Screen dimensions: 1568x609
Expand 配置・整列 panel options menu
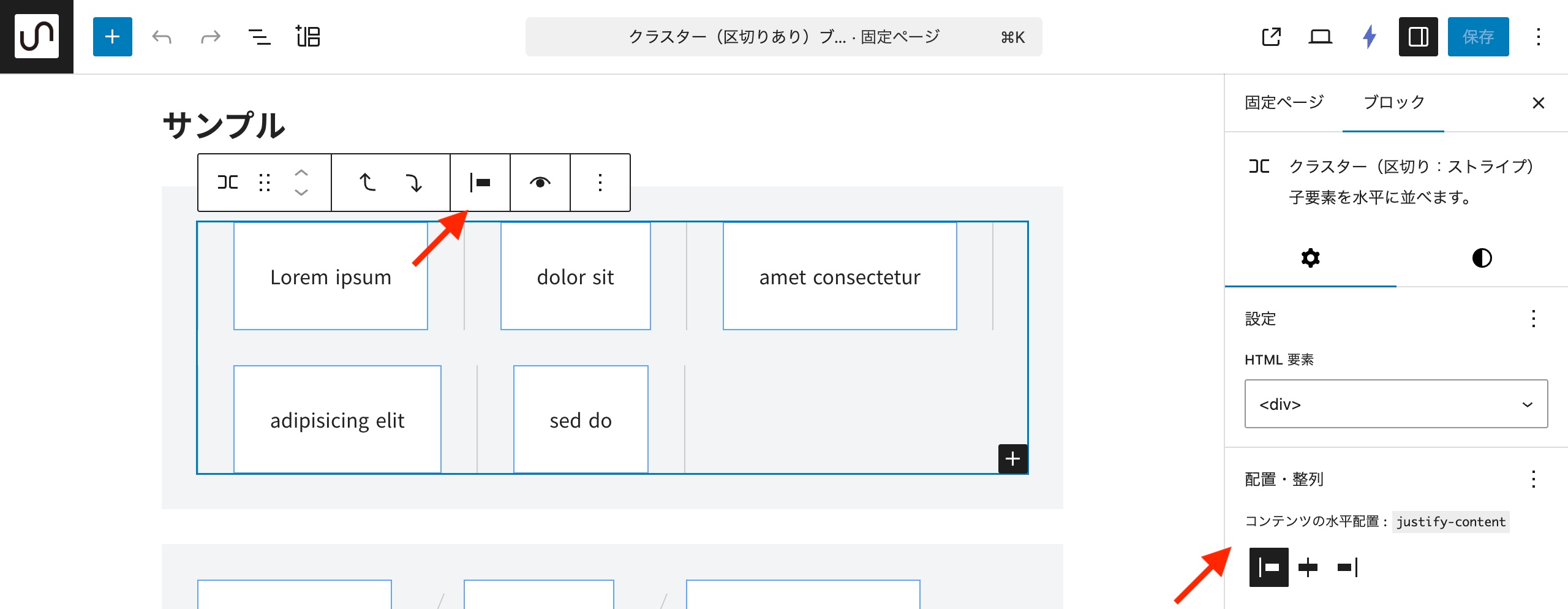(1533, 479)
